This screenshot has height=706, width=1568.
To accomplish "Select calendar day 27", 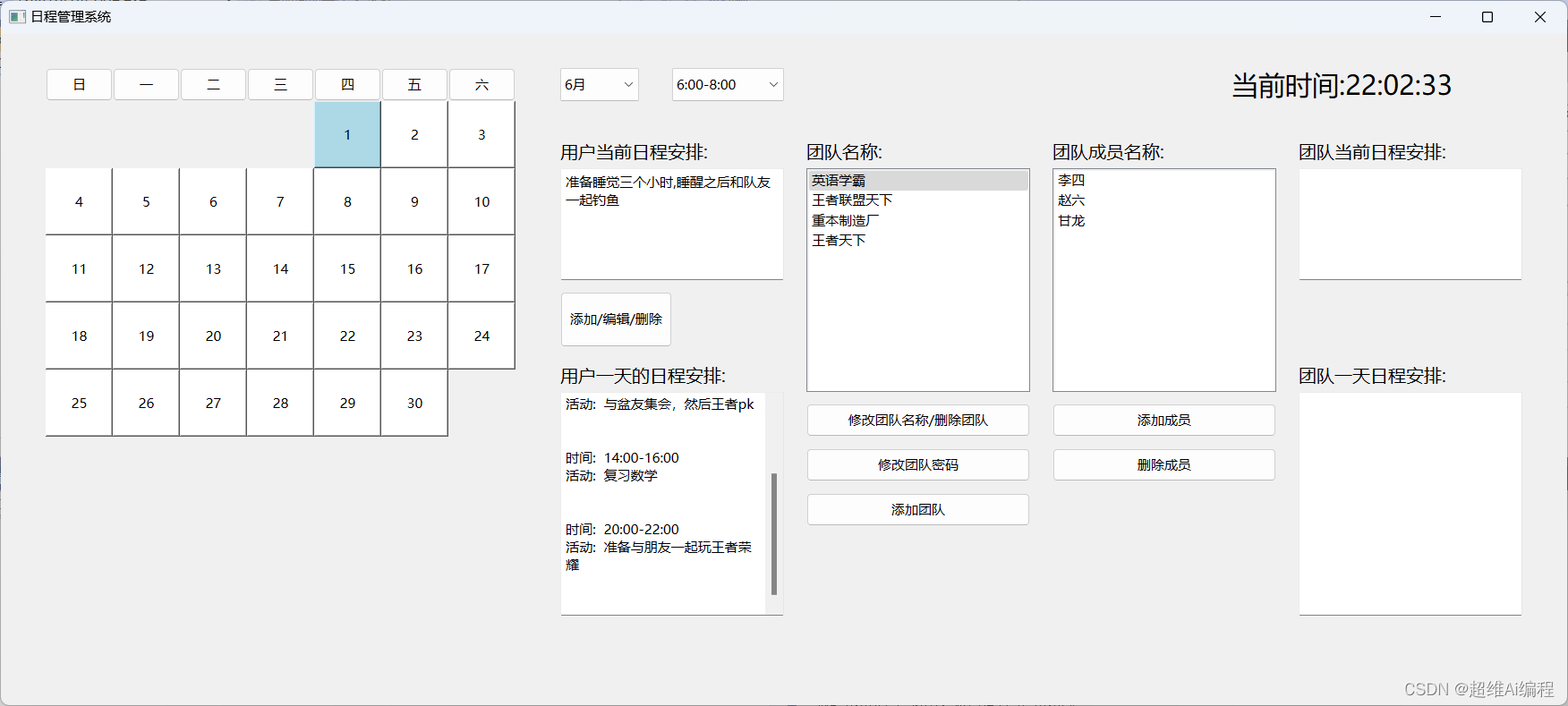I will click(x=213, y=404).
